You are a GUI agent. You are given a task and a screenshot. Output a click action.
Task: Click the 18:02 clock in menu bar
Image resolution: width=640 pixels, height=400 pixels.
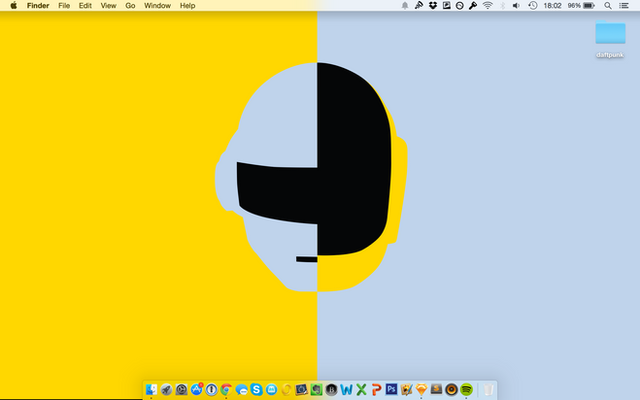coord(552,6)
